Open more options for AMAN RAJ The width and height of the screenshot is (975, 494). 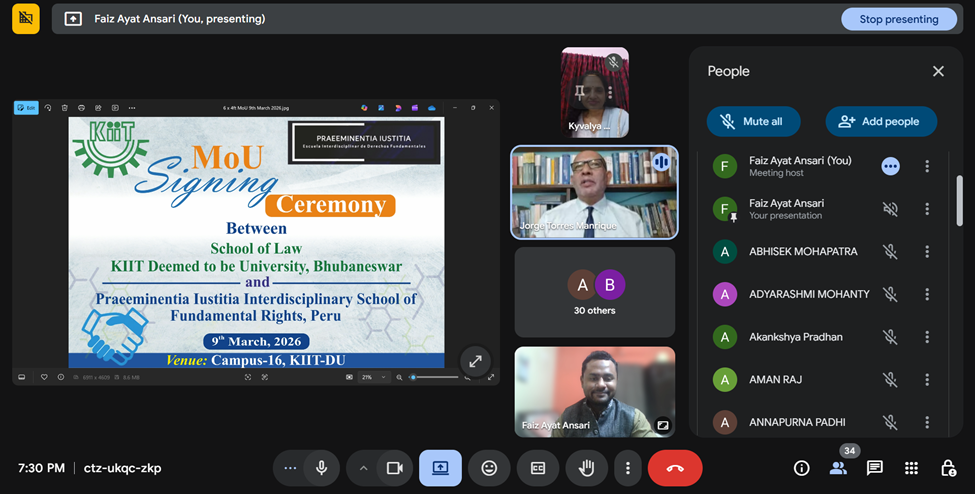[x=927, y=380]
